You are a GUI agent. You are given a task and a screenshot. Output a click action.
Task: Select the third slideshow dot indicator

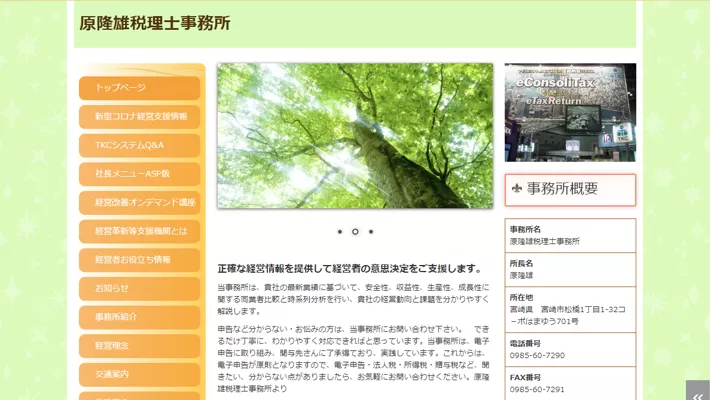[371, 231]
